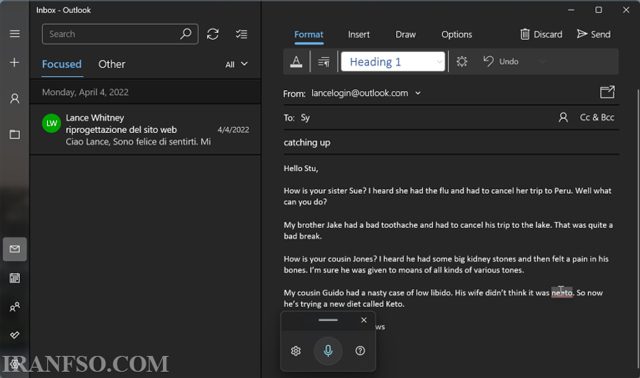
Task: Open the People icon in sidebar
Action: pos(15,307)
